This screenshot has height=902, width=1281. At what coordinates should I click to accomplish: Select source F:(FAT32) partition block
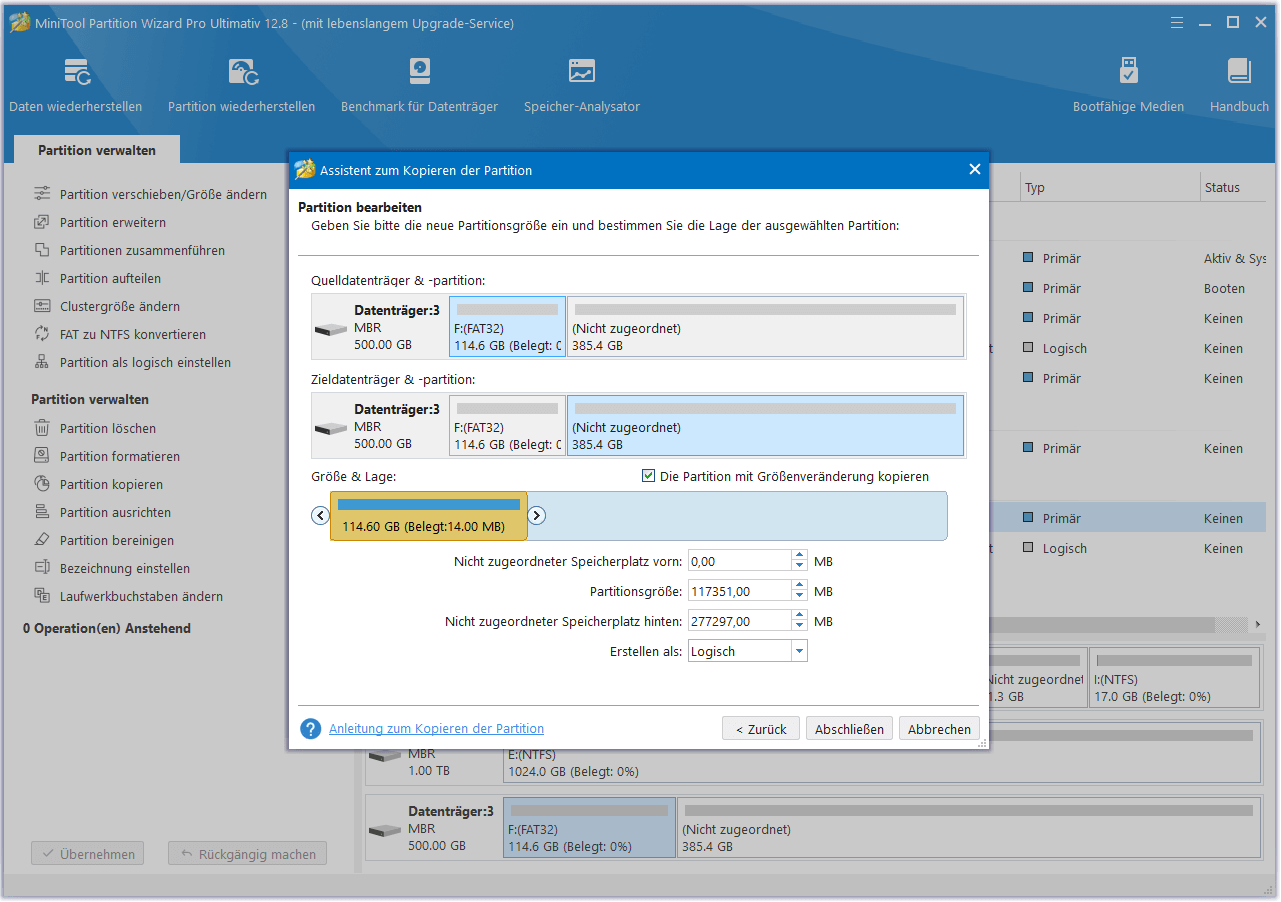tap(507, 327)
